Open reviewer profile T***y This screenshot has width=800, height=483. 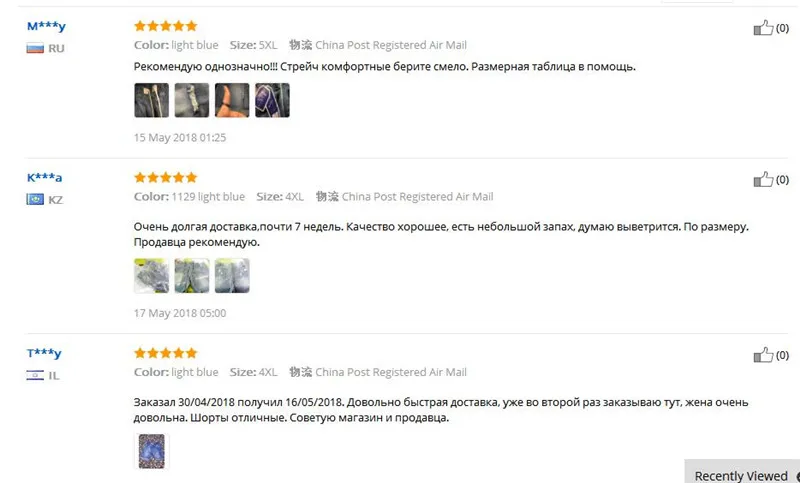44,353
